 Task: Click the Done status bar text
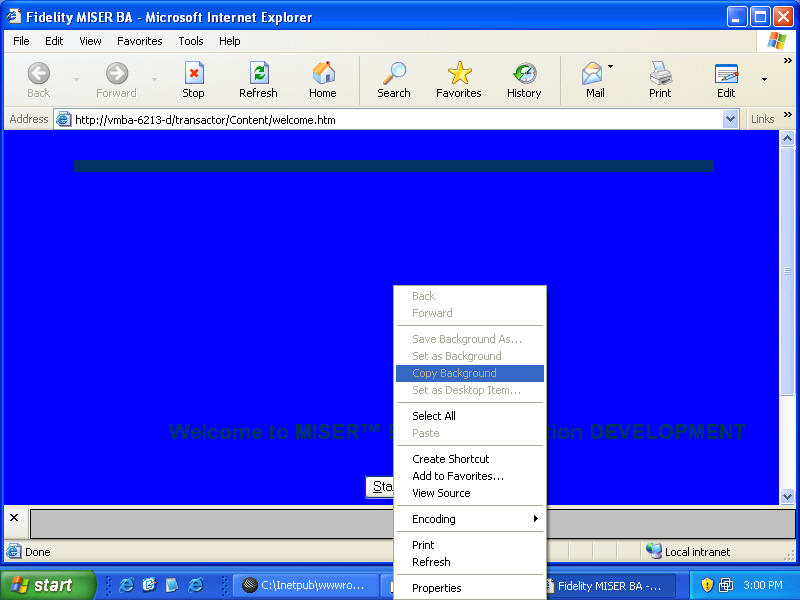pyautogui.click(x=38, y=552)
